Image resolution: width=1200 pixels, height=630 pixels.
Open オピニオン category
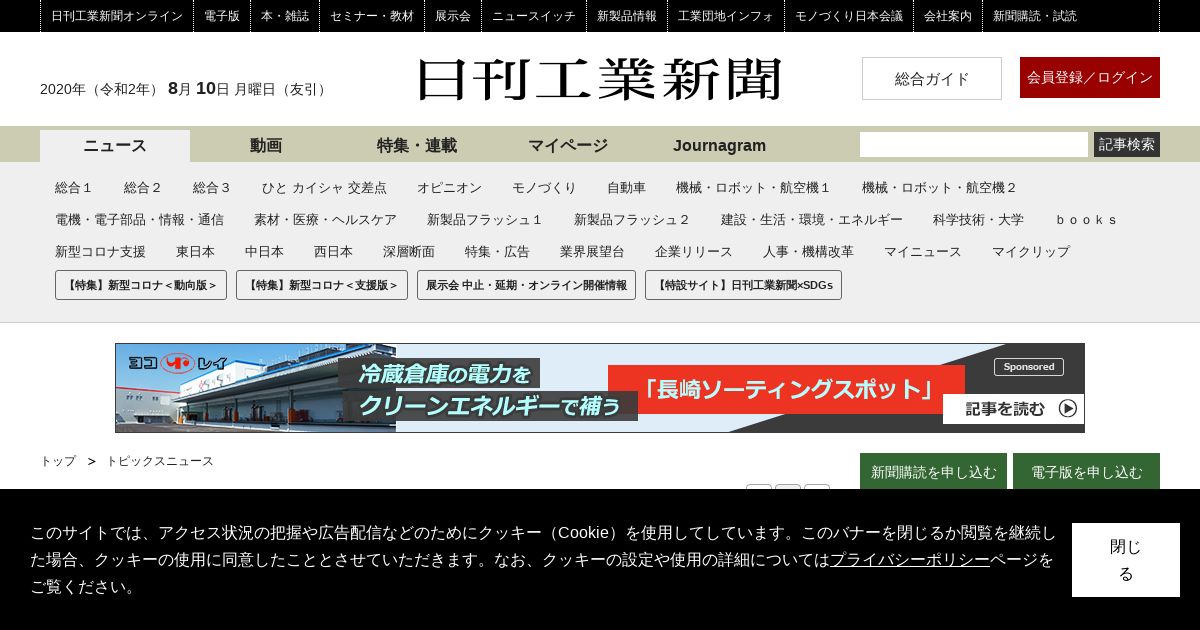[x=449, y=188]
